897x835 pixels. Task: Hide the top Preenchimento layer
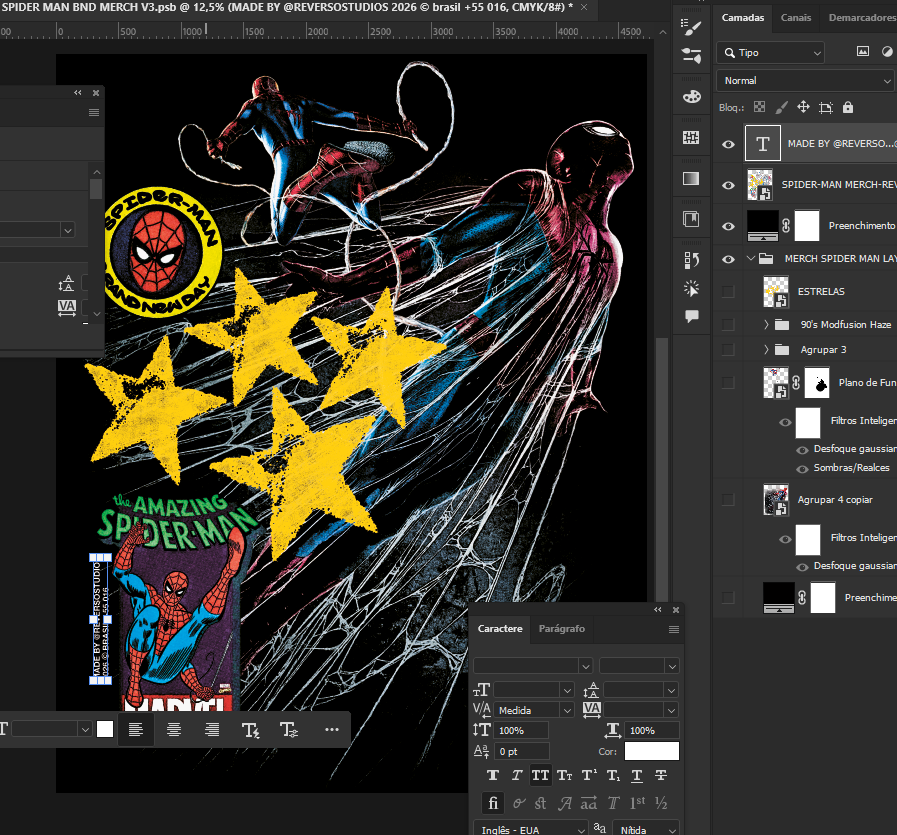click(728, 226)
